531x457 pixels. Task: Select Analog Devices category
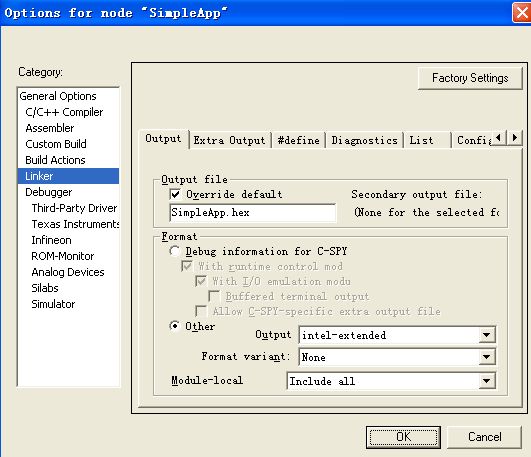click(x=68, y=272)
